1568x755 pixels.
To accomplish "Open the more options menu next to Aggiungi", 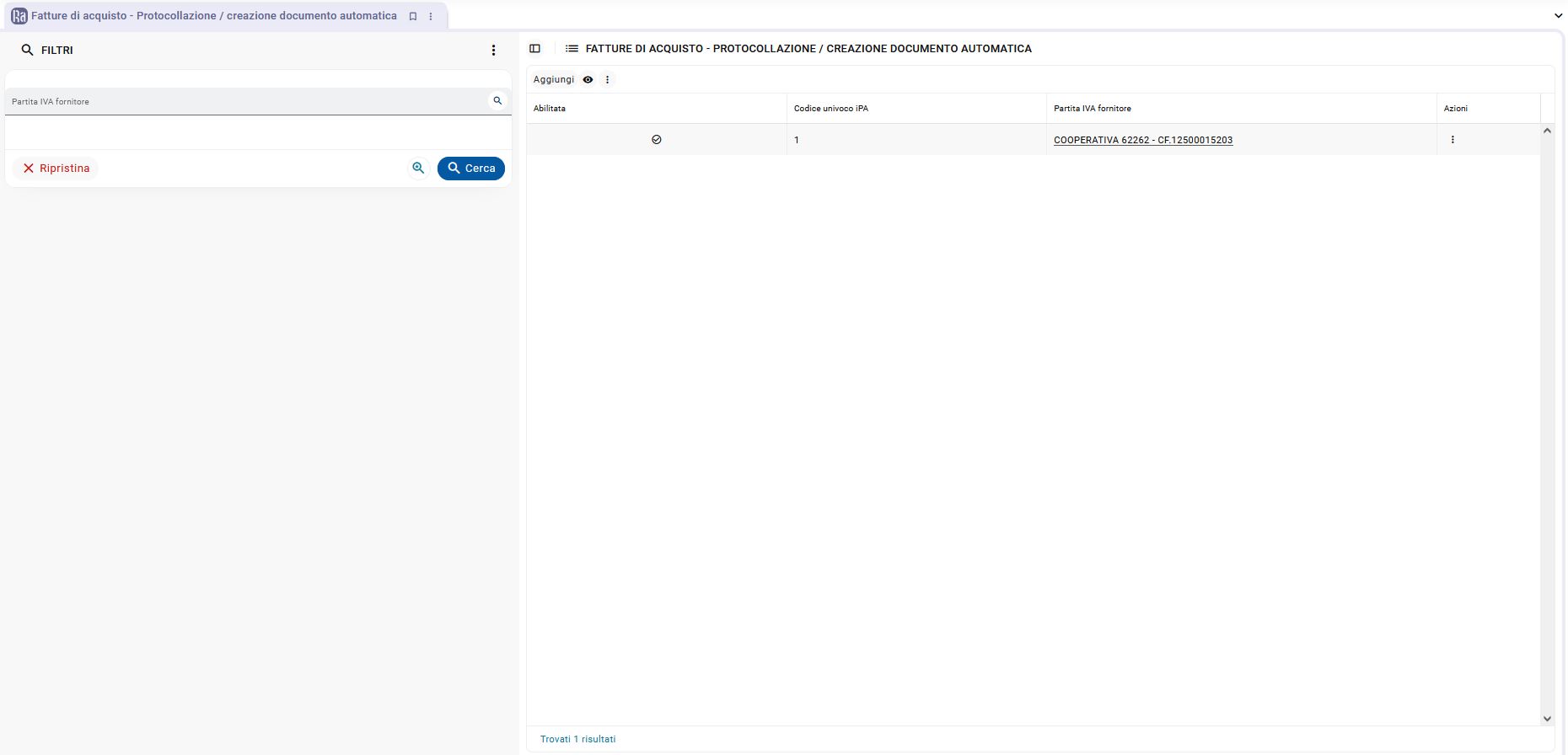I will pos(607,80).
